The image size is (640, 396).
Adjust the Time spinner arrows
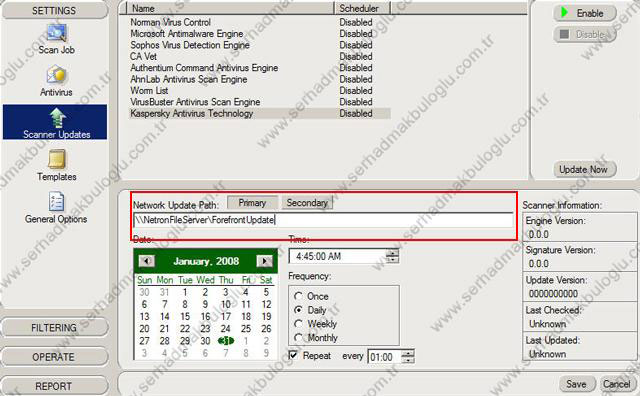(392, 256)
